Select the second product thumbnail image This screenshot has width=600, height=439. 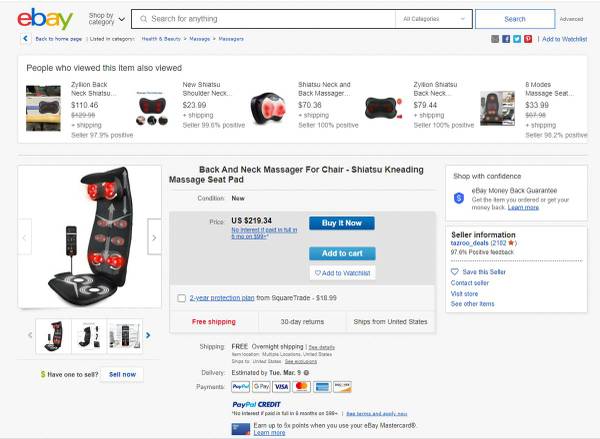pos(89,335)
